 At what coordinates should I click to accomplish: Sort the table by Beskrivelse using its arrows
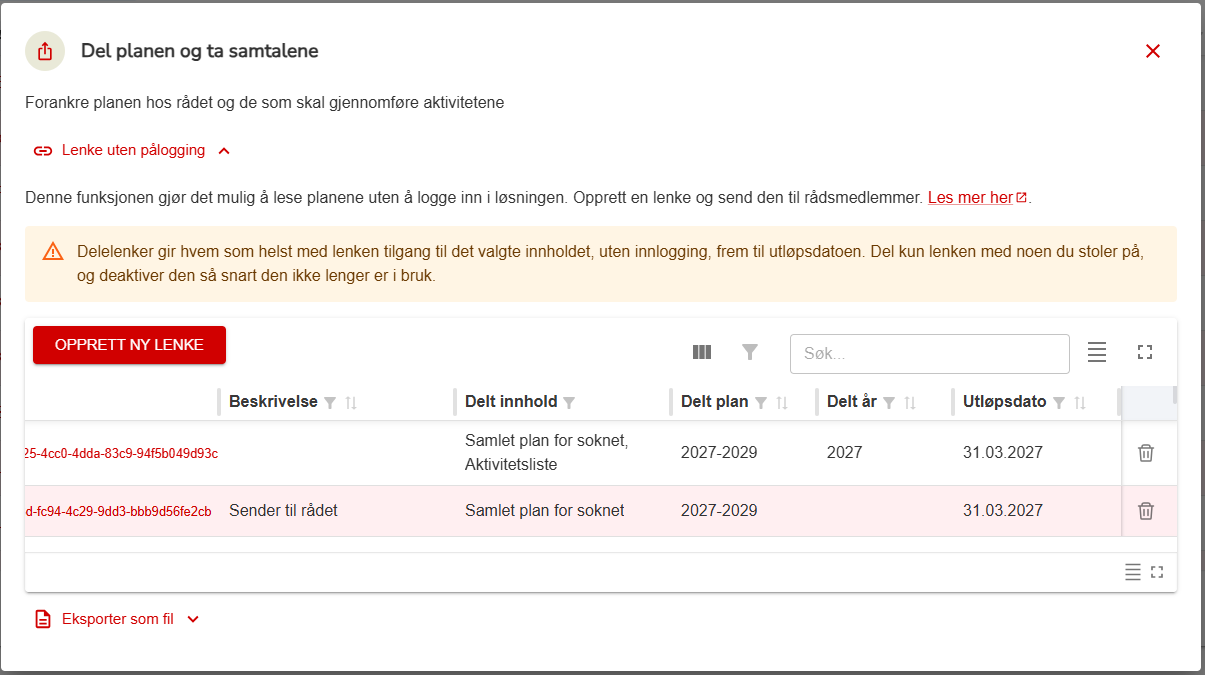351,403
